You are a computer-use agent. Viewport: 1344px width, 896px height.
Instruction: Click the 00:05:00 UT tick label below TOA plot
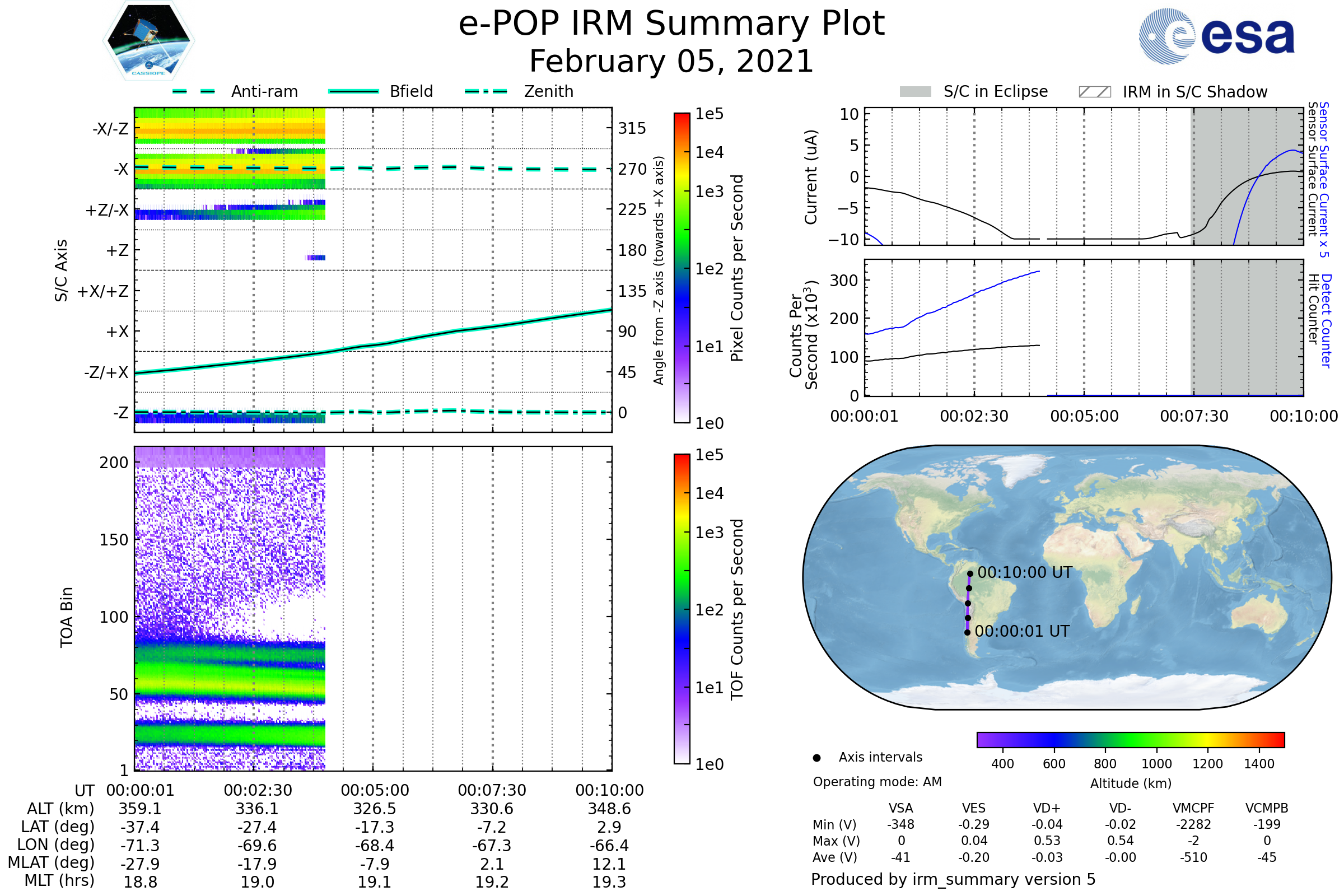tap(375, 790)
